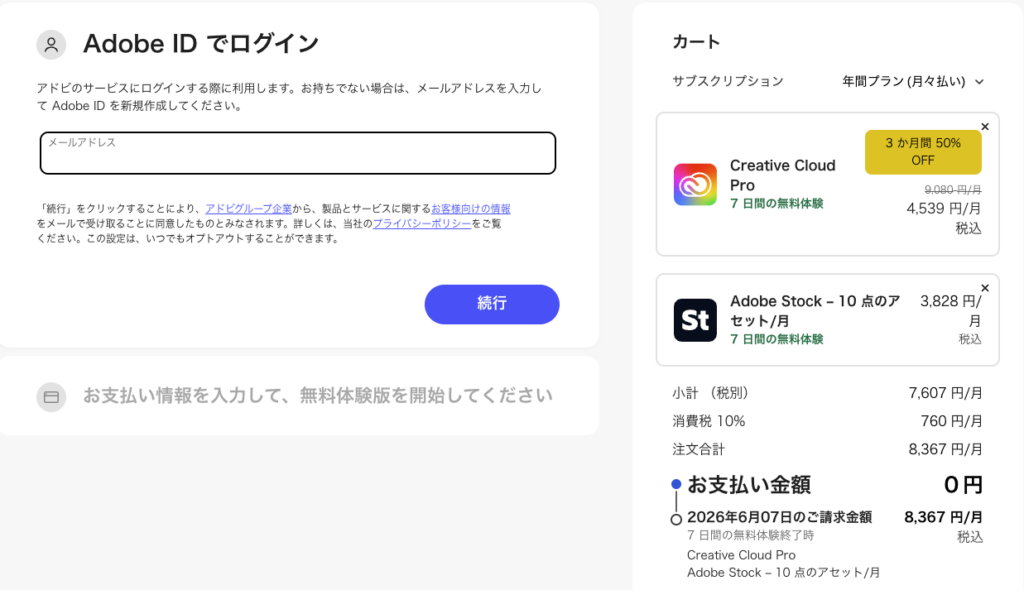Click the 注文合計 label

pos(698,450)
